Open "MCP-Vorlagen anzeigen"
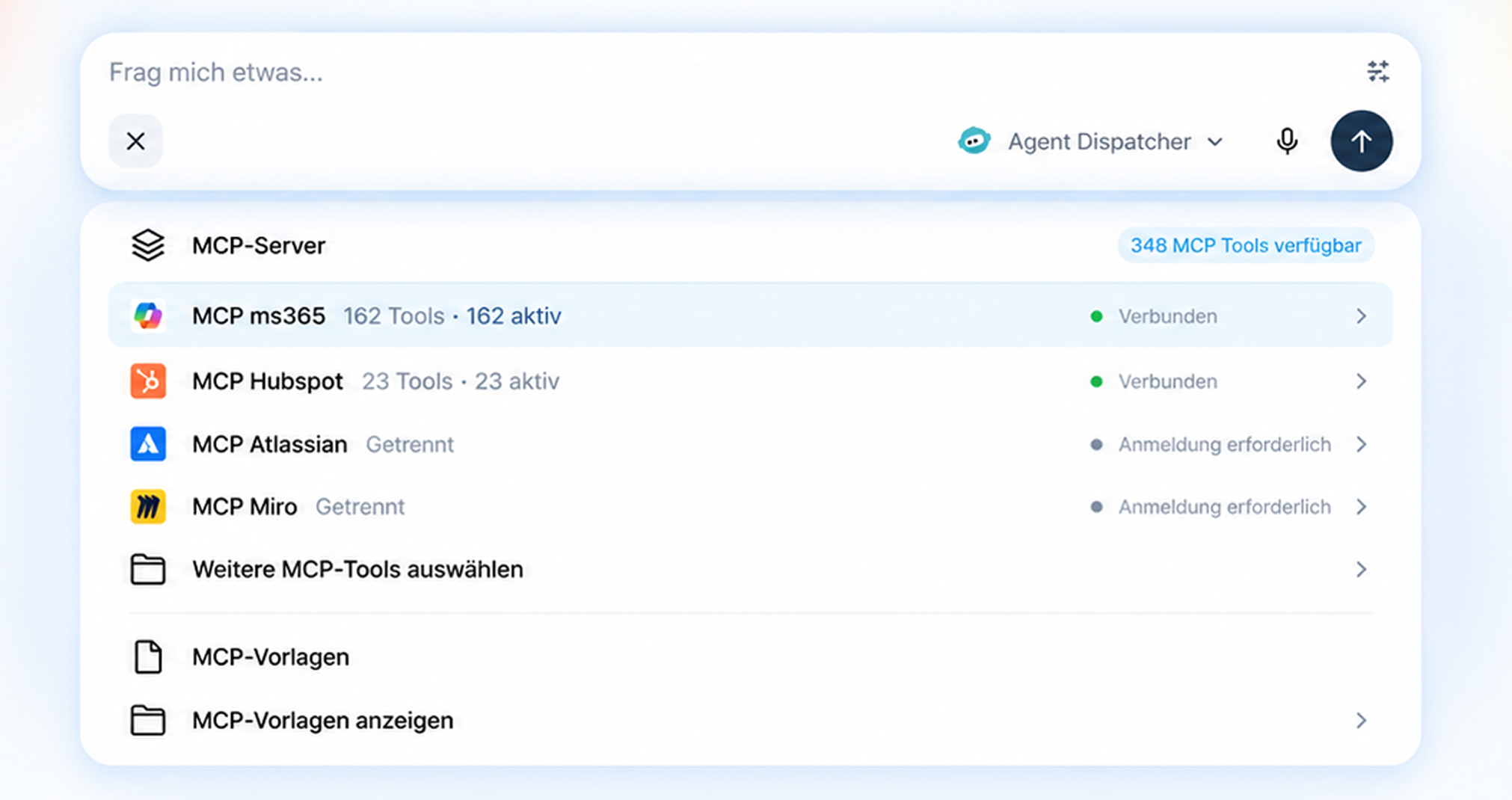This screenshot has width=1512, height=800. coord(750,721)
